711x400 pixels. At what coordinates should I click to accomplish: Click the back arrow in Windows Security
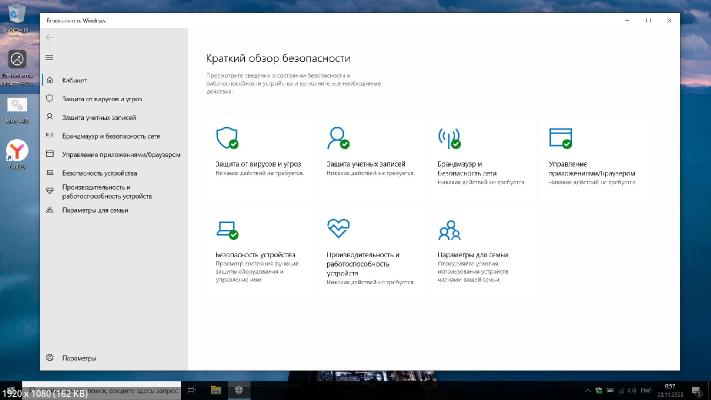(50, 37)
